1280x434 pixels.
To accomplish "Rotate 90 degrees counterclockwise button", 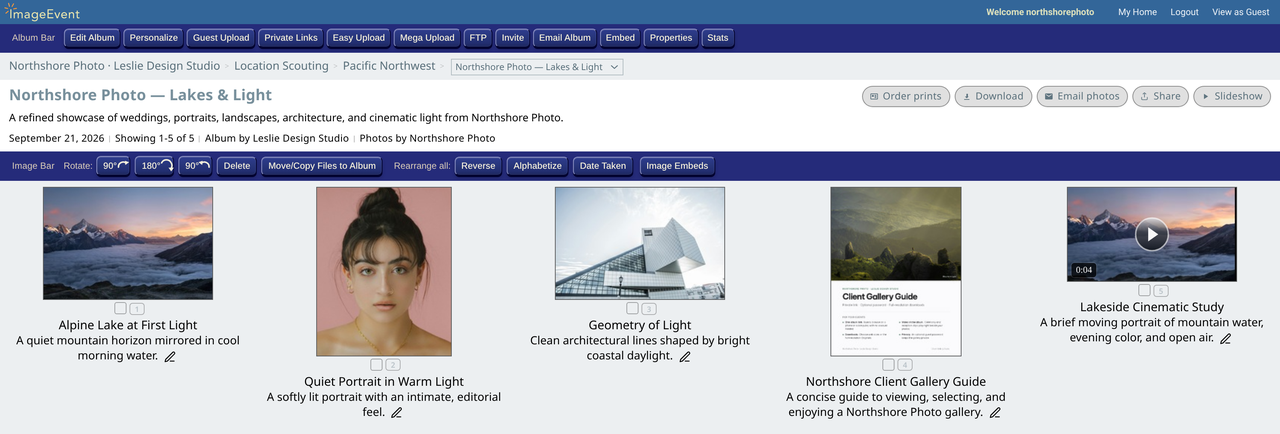I will [x=195, y=166].
